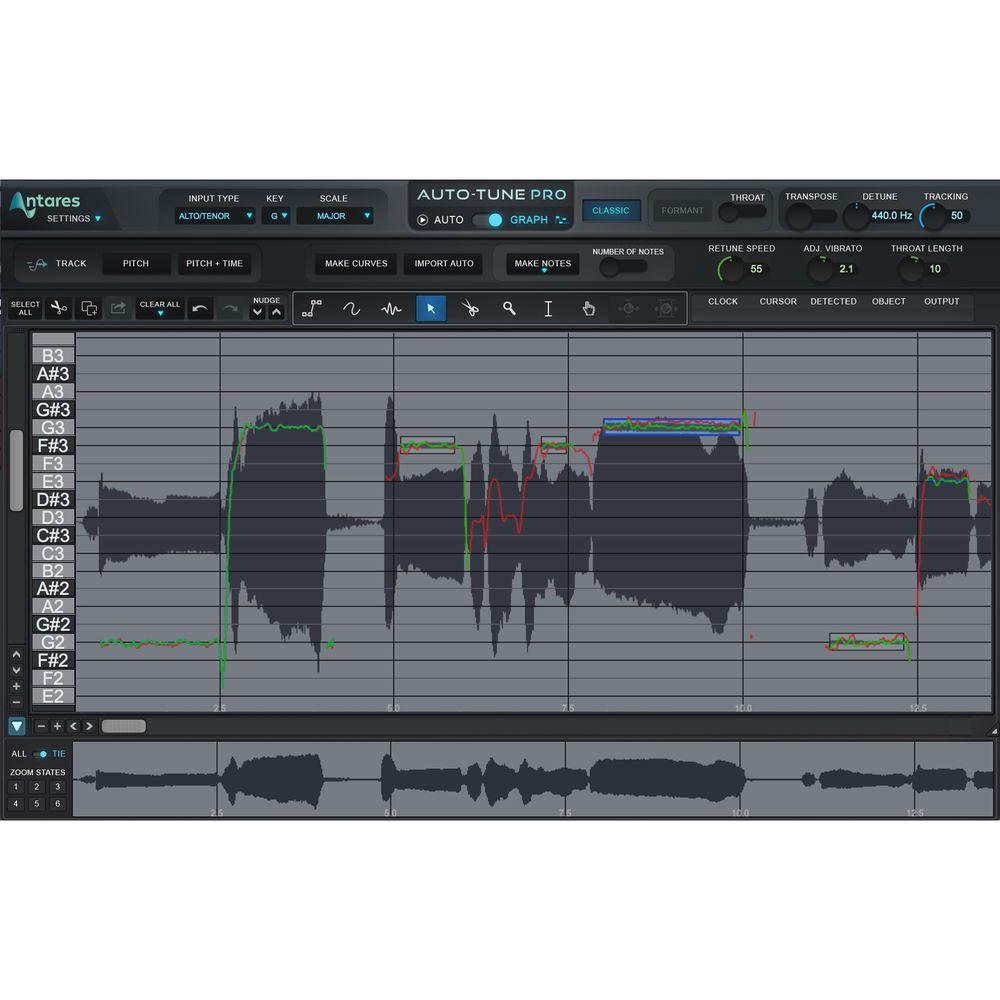Select the I-beam tool
The image size is (1000, 1000).
point(548,308)
